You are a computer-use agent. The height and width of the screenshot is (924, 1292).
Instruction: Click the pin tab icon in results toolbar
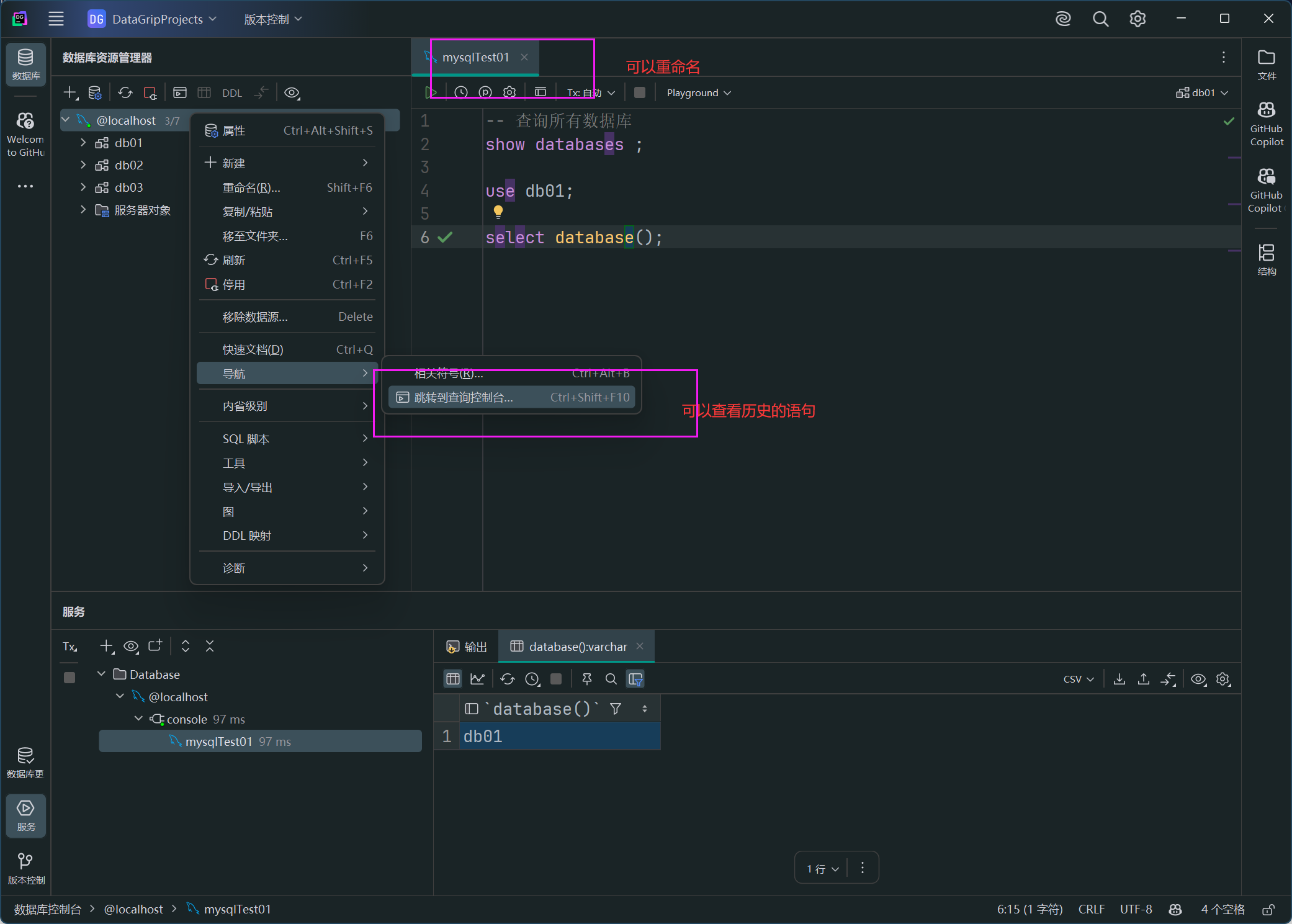click(586, 679)
